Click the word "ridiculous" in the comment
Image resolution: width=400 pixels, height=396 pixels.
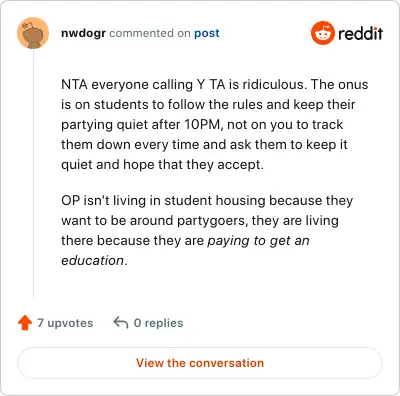(x=273, y=84)
